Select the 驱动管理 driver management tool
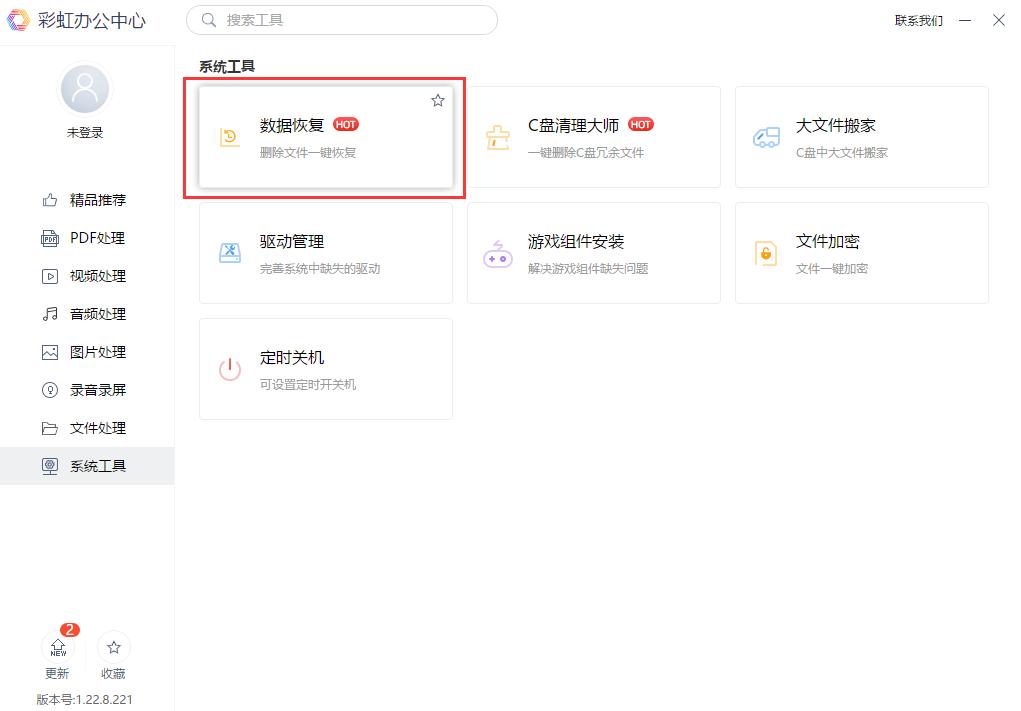The width and height of the screenshot is (1021, 711). (325, 253)
